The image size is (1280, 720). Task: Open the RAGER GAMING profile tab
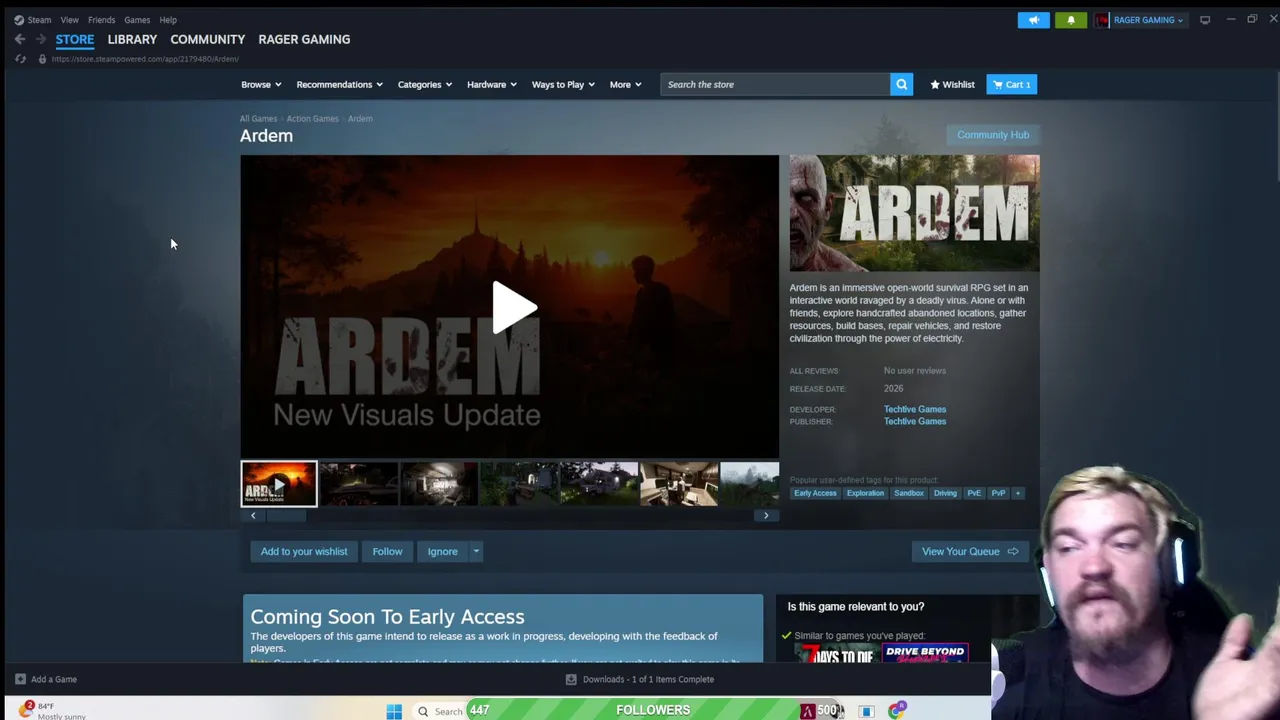304,39
